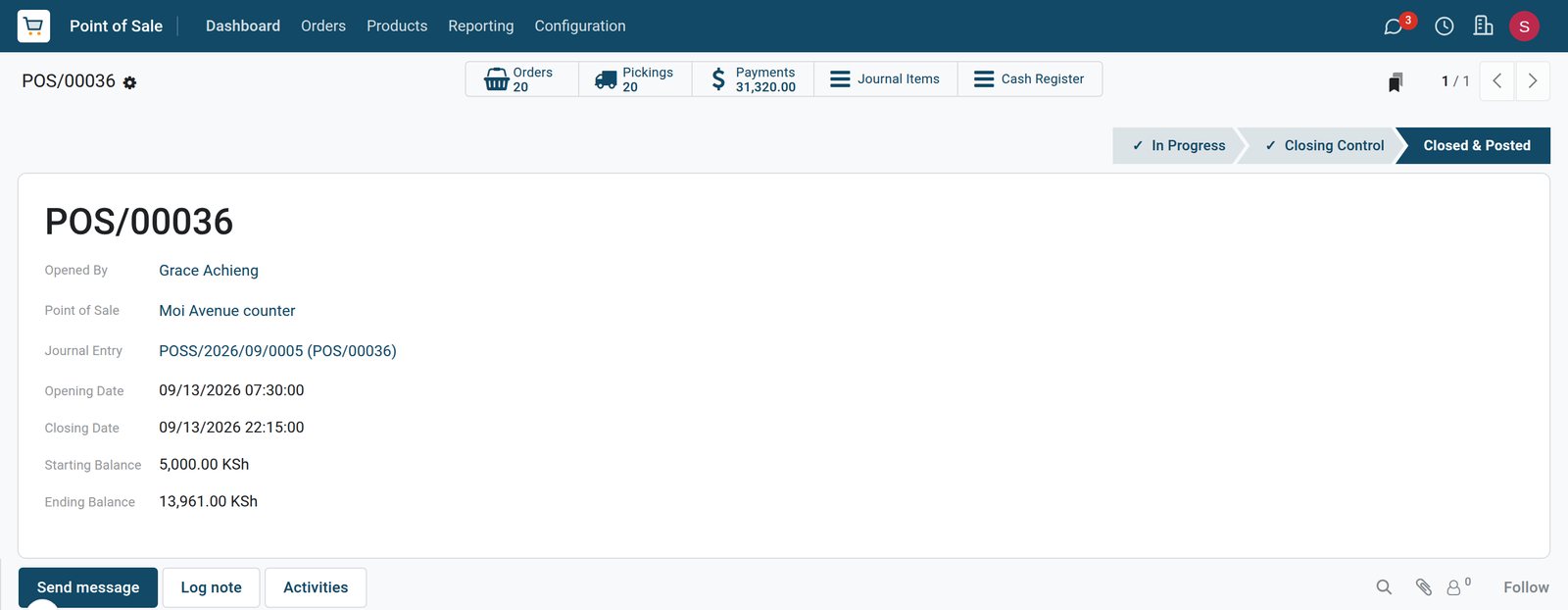Open the user avatar menu

click(1524, 26)
